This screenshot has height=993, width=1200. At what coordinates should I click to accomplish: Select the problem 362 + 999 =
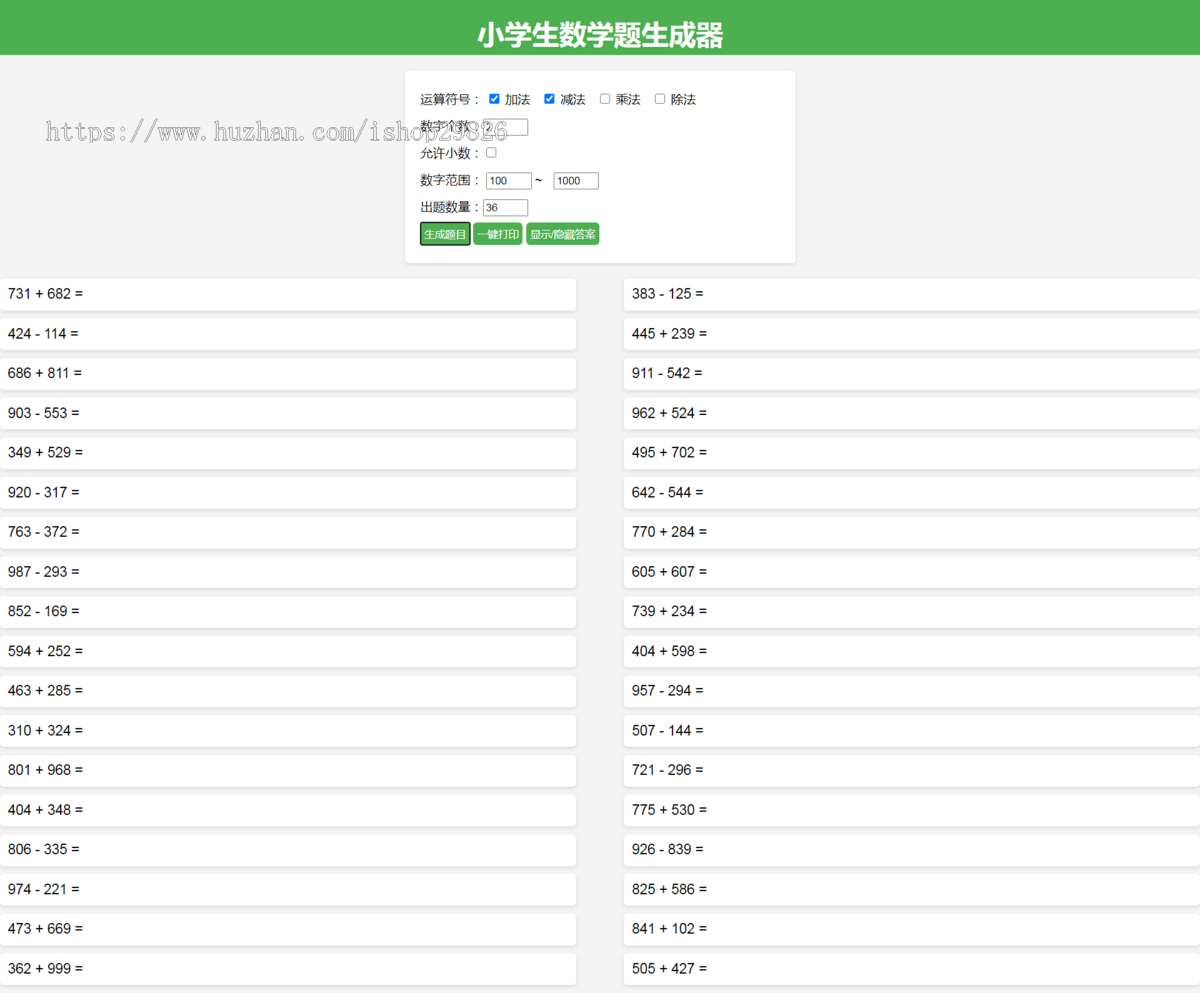point(288,968)
